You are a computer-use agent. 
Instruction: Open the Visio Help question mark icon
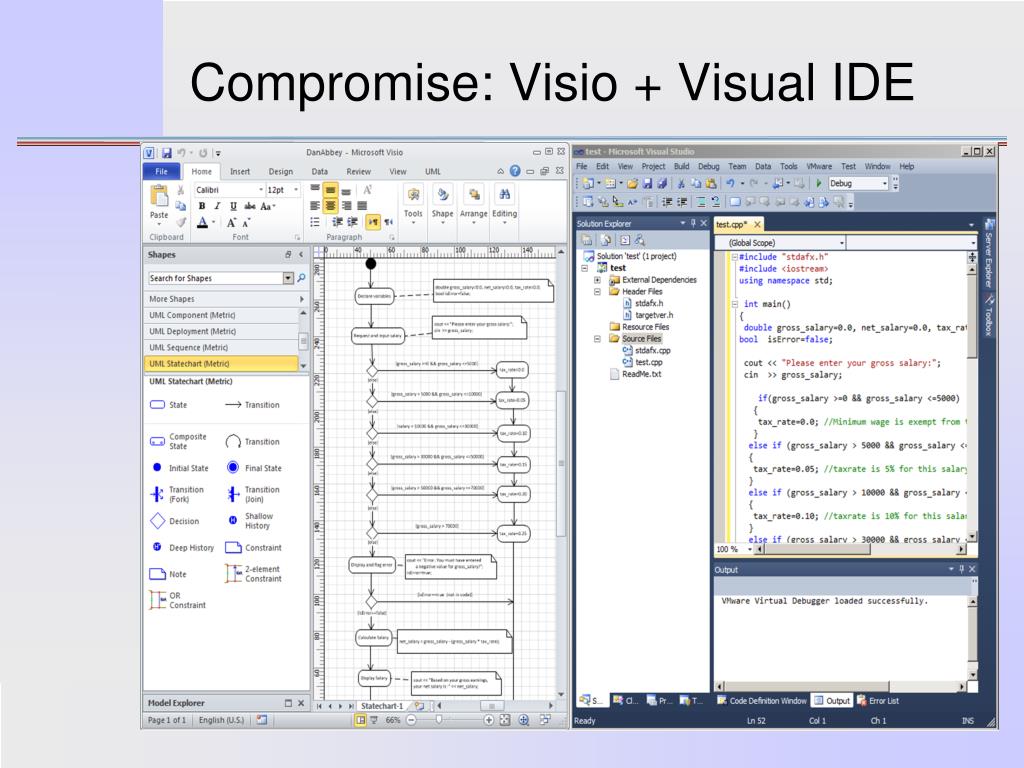tap(515, 171)
